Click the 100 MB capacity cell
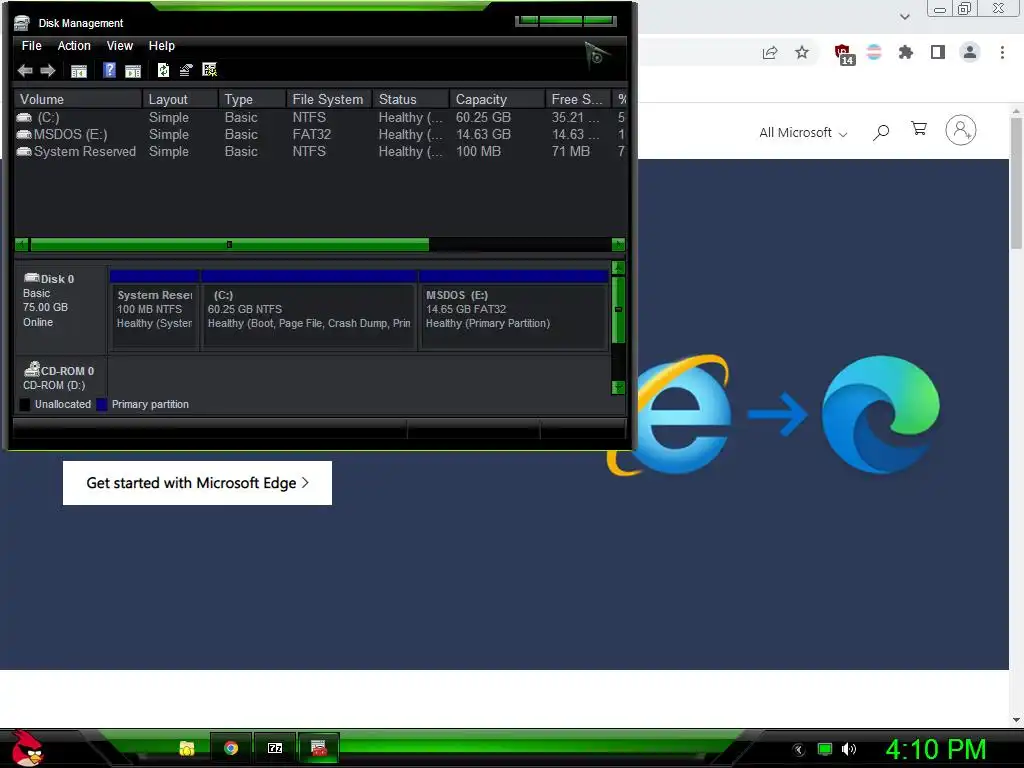This screenshot has height=768, width=1024. [478, 152]
